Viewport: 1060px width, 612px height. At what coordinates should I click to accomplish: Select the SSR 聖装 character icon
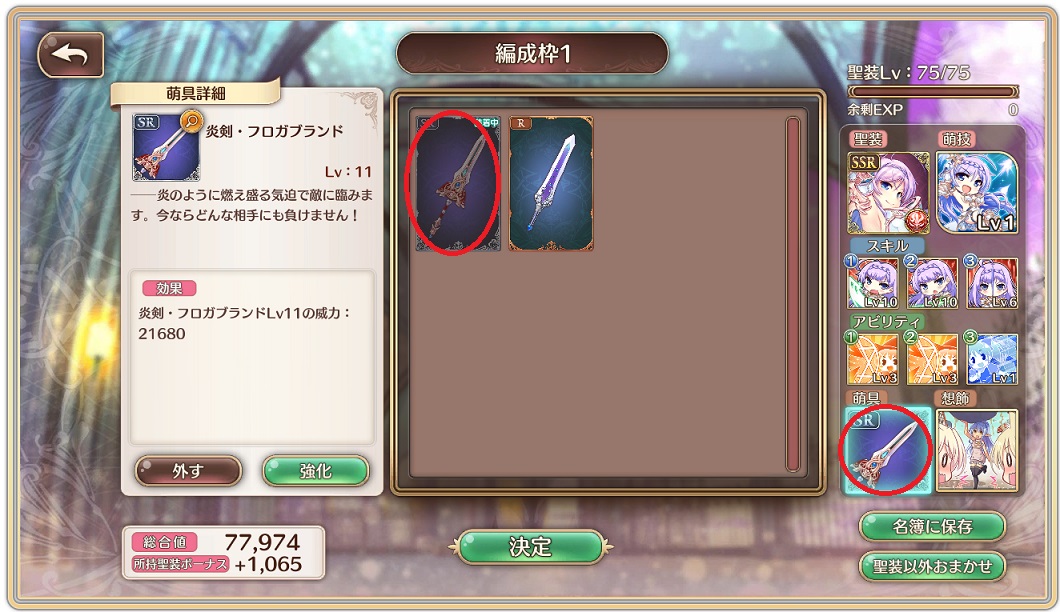click(888, 193)
